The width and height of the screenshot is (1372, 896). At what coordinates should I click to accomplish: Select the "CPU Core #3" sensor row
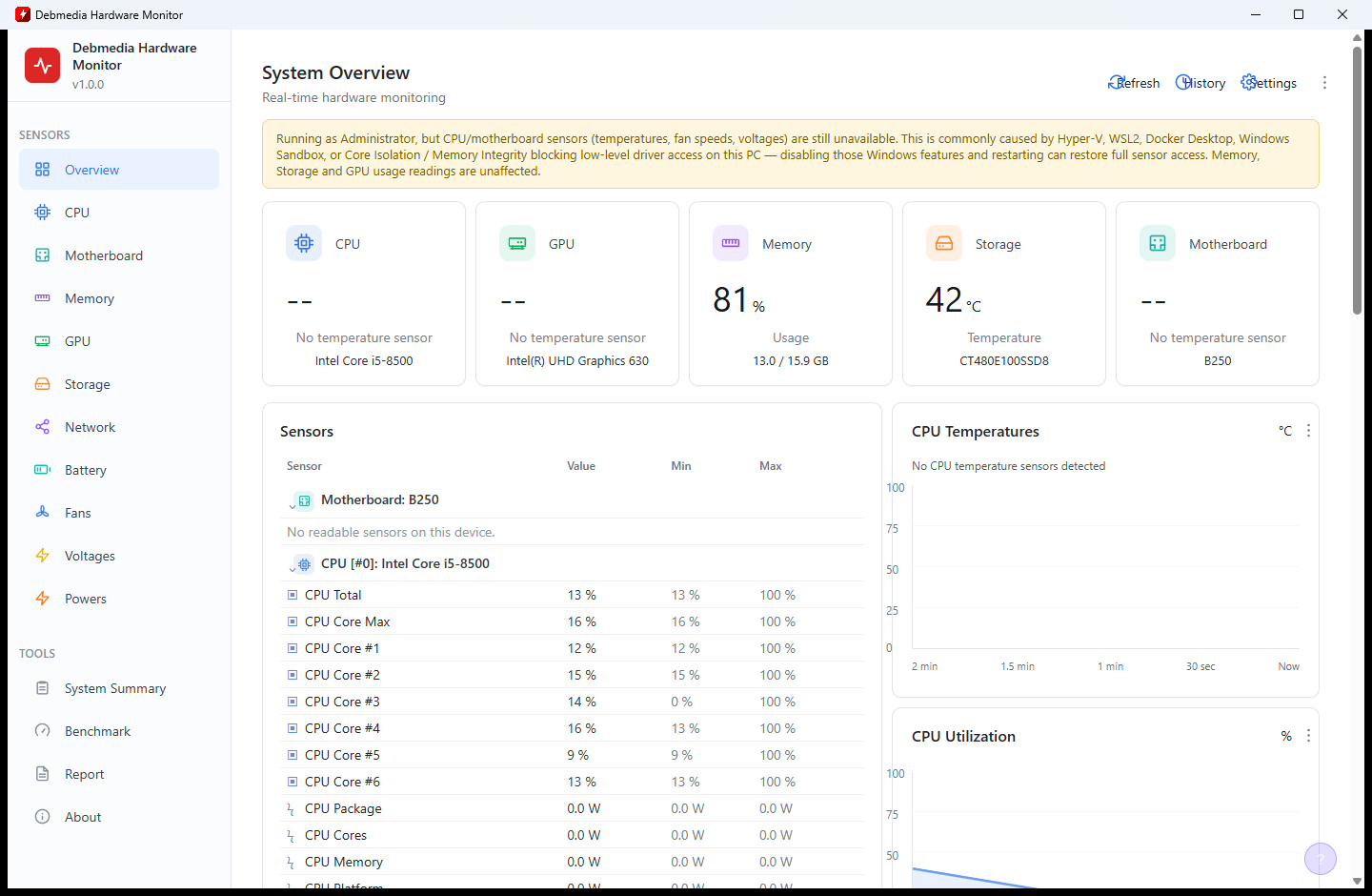coord(573,702)
